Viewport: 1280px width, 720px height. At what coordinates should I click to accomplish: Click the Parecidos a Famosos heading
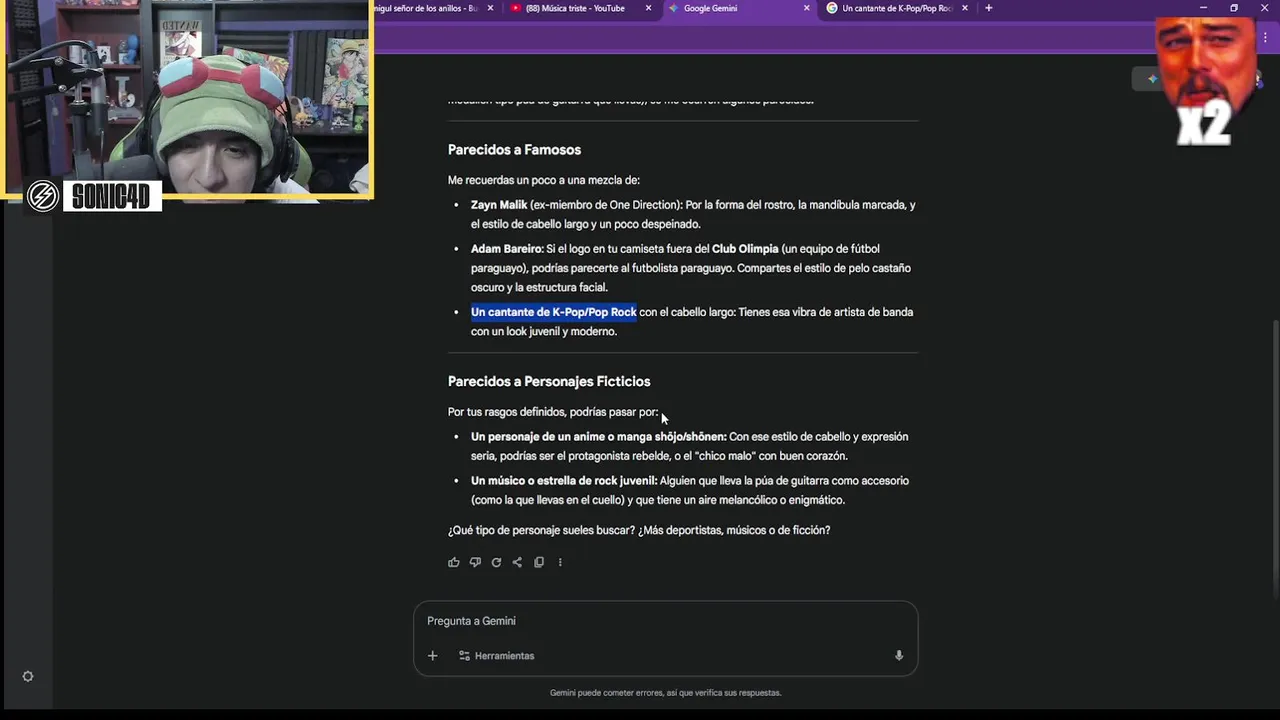514,150
